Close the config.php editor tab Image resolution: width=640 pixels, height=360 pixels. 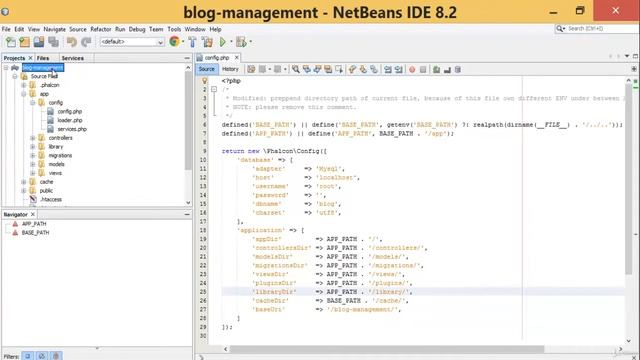tap(236, 58)
